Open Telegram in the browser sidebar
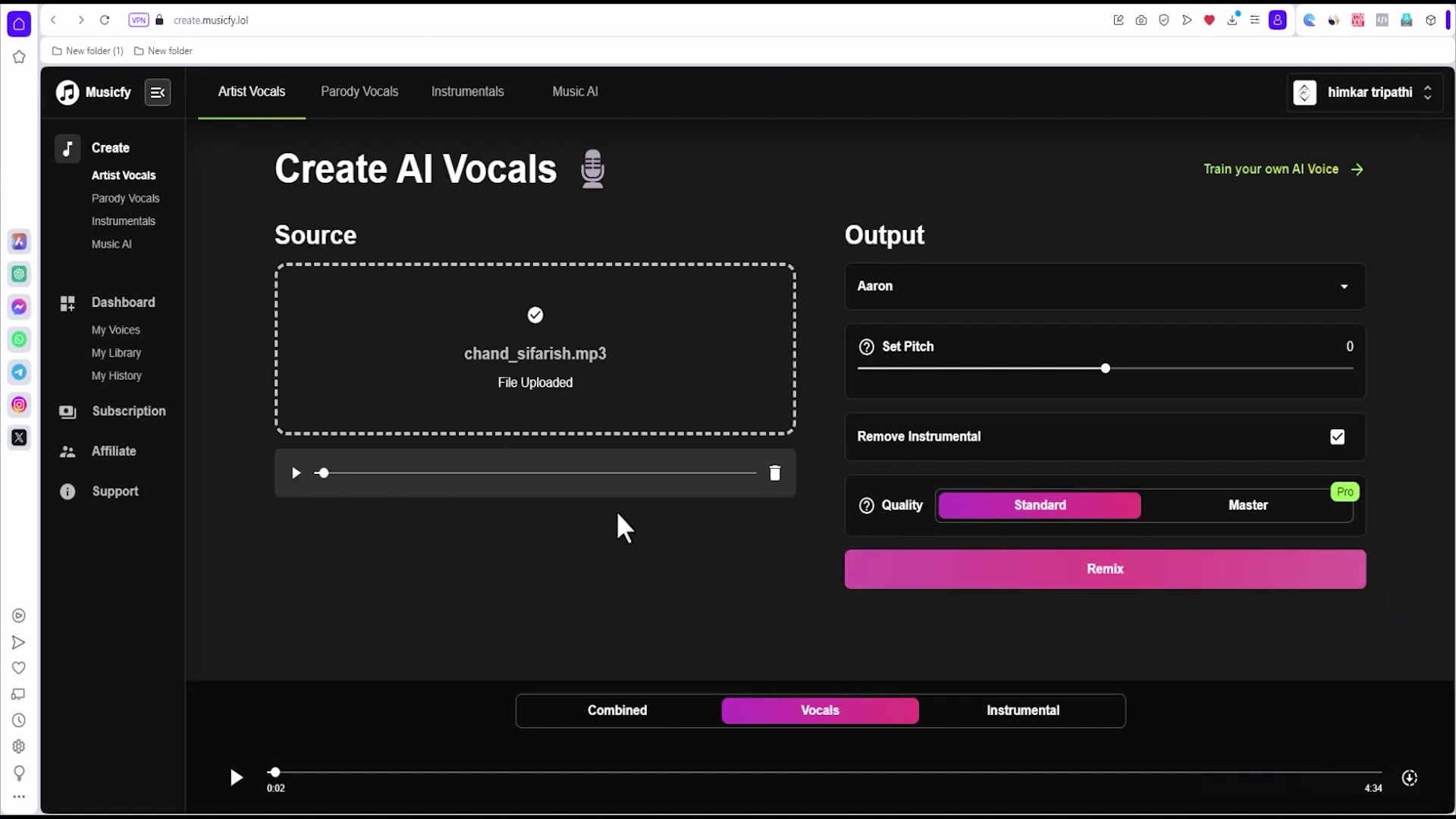Screen dimensions: 1456x819 click(19, 372)
